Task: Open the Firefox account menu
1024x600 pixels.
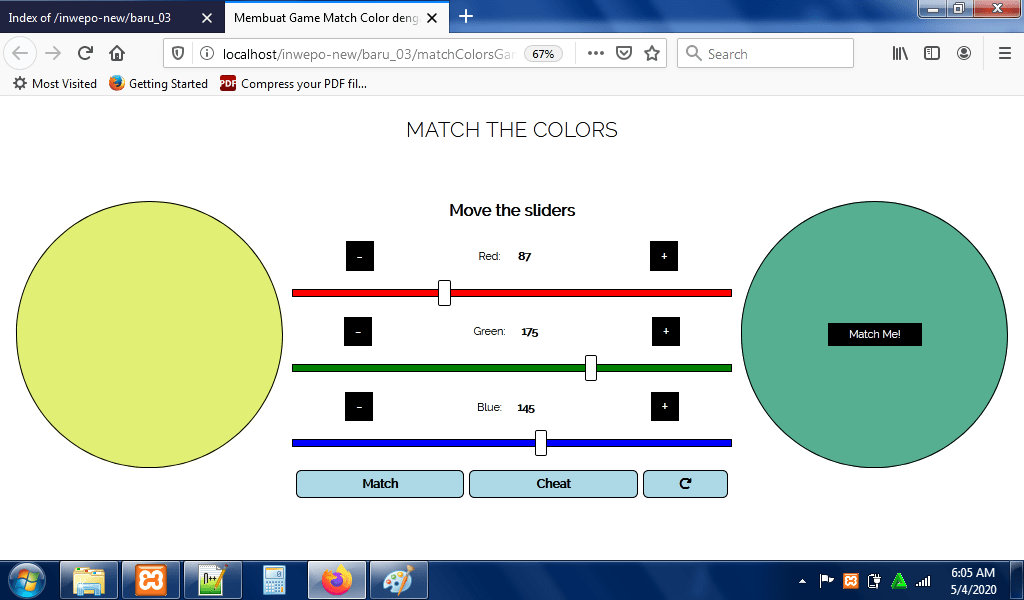Action: (964, 54)
